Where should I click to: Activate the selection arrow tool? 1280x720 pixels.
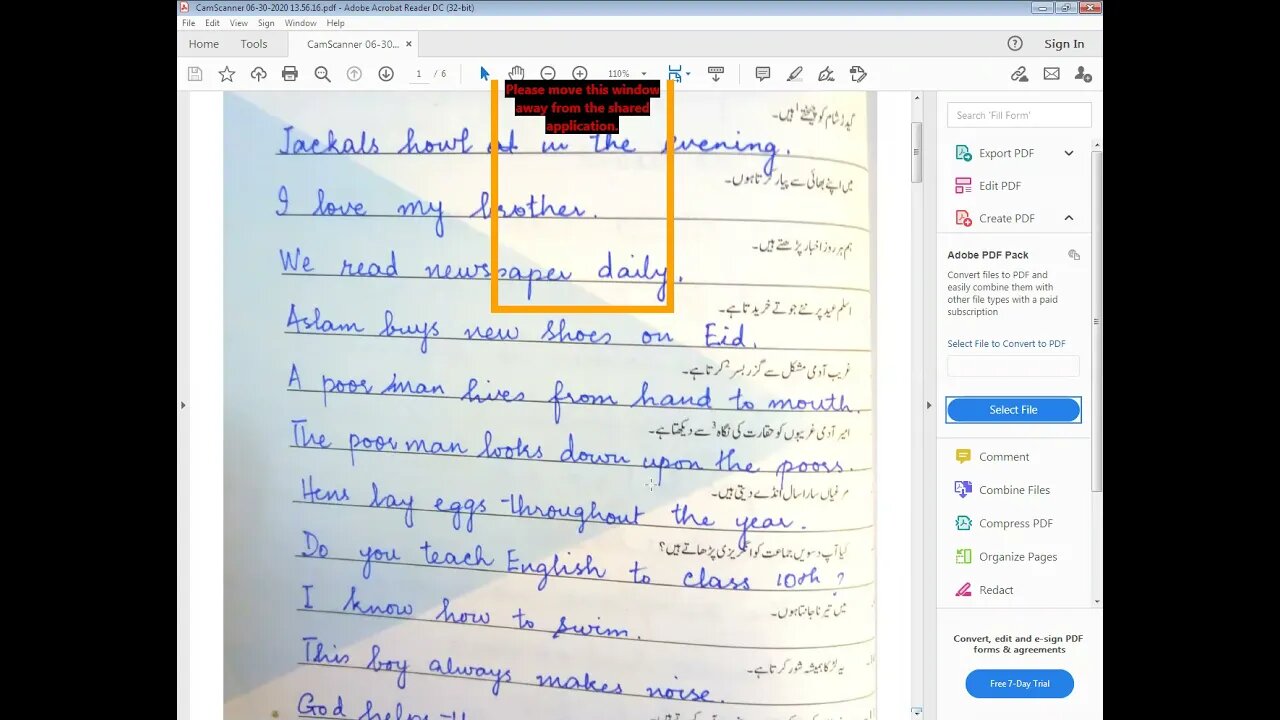pos(485,74)
